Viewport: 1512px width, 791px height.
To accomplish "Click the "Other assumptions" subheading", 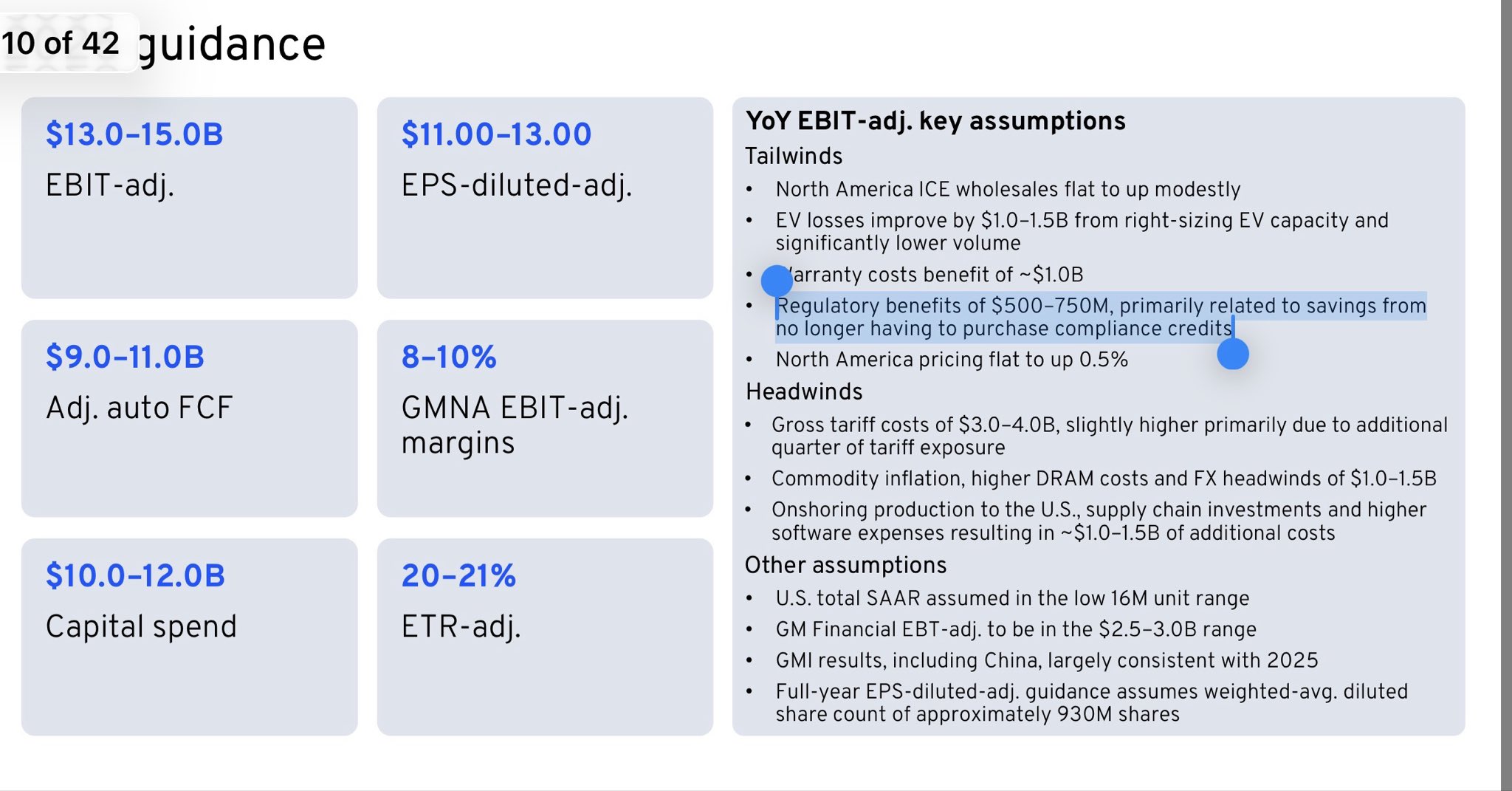I will tap(845, 565).
